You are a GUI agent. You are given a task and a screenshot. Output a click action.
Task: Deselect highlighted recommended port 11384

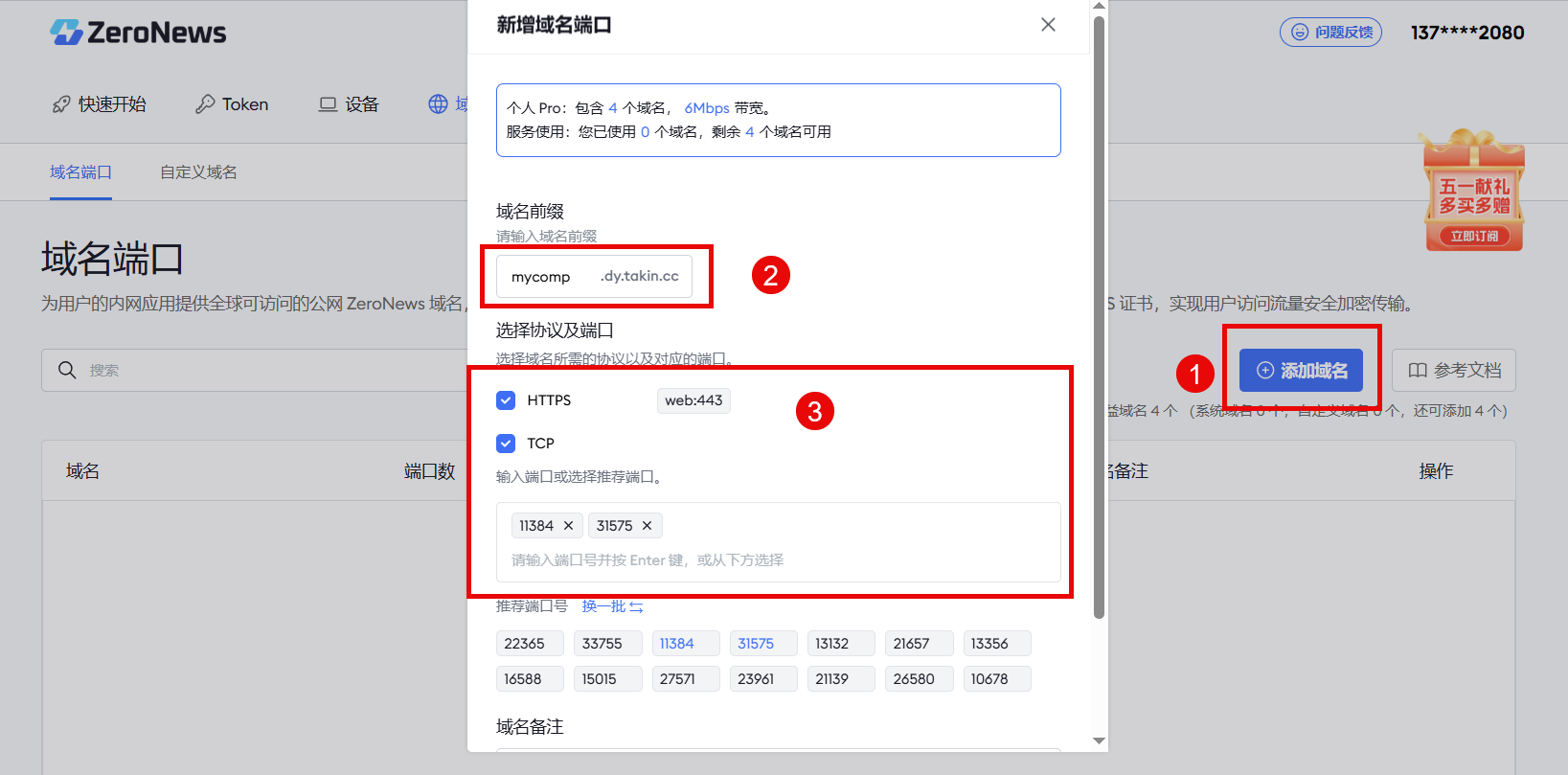click(685, 644)
